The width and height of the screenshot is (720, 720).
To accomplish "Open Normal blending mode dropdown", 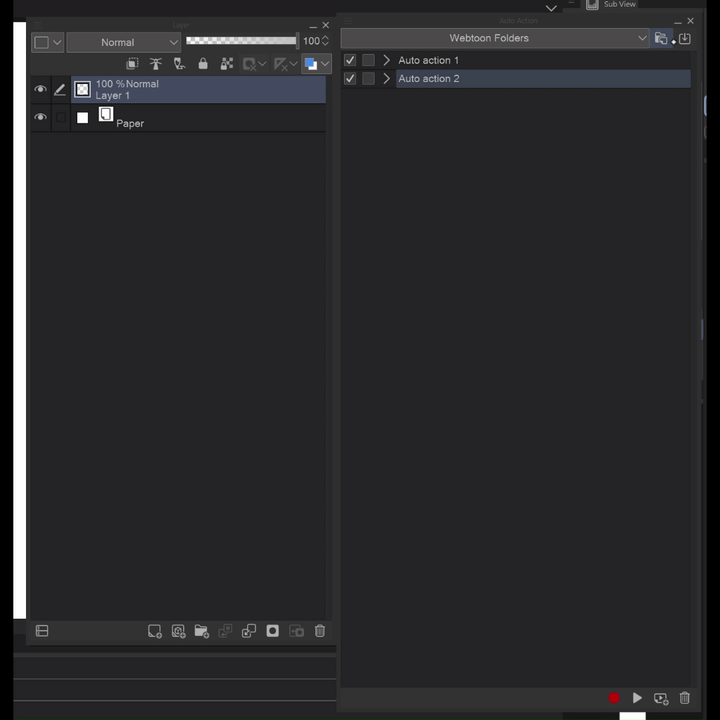I will click(124, 42).
